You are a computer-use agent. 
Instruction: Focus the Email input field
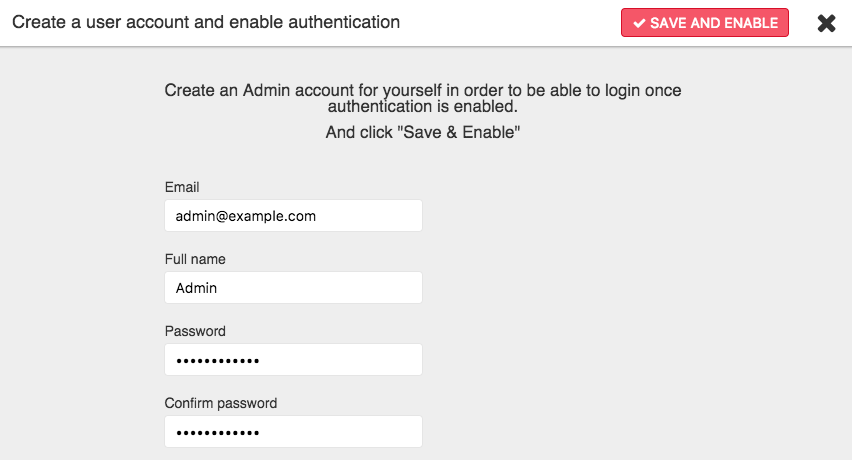[293, 216]
